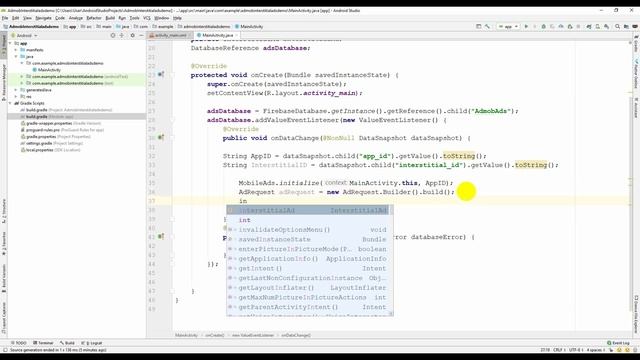Click the collapse-all icon in project panel

(122, 36)
